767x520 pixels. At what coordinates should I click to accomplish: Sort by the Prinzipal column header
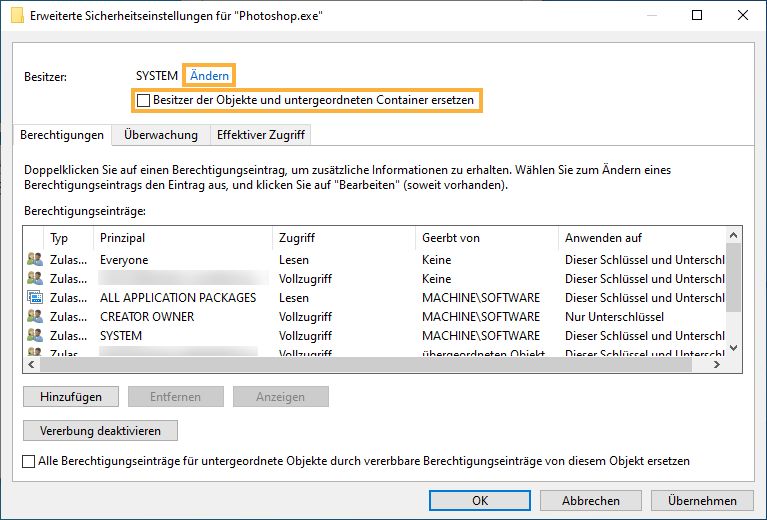183,238
